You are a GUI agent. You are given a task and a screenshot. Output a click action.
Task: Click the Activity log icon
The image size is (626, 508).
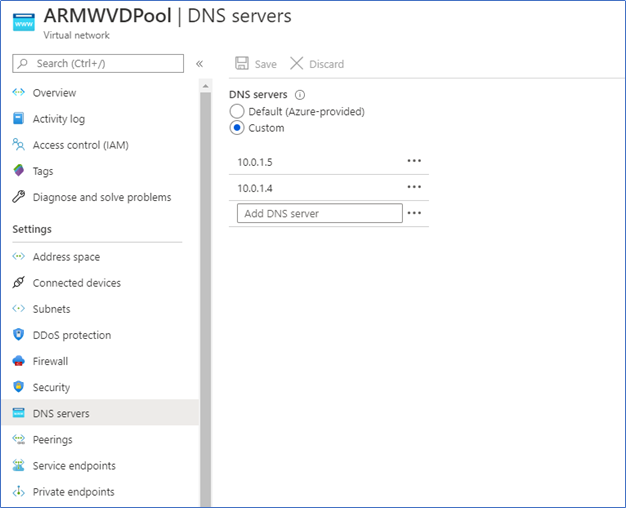click(x=18, y=119)
